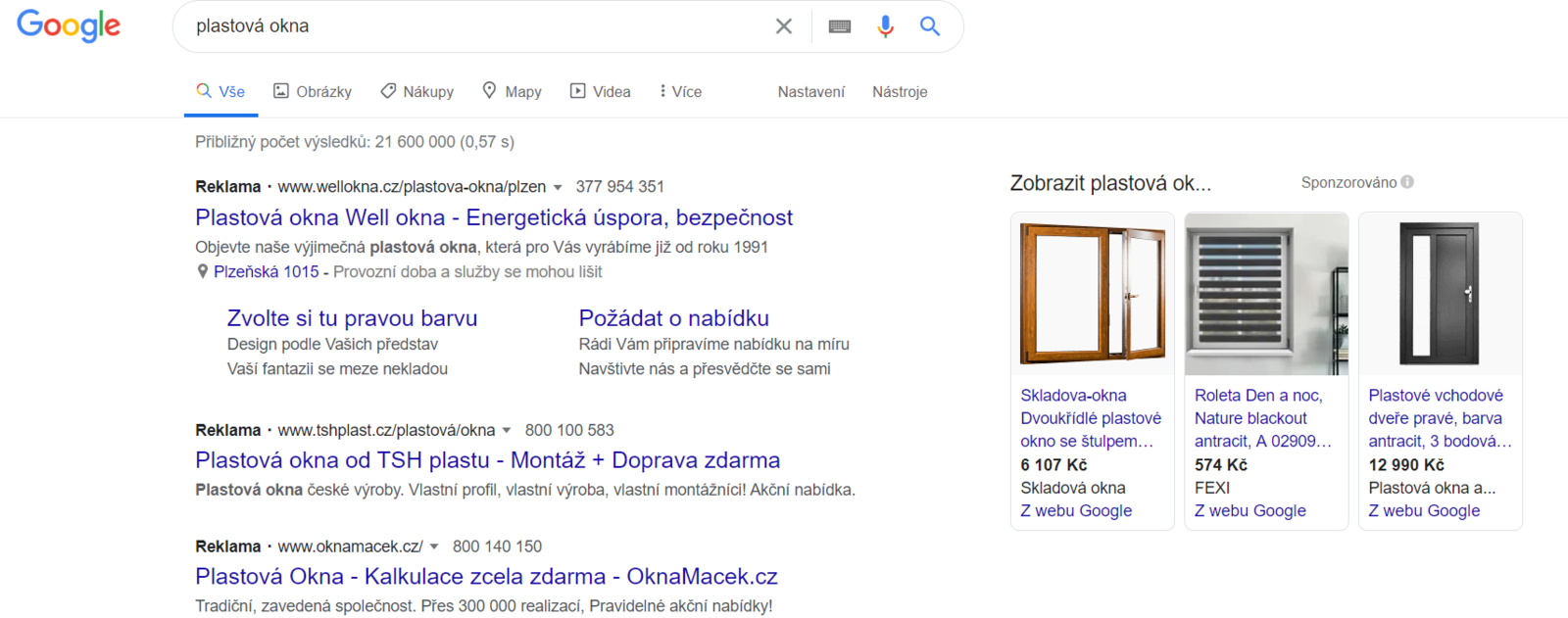Open the on-screen keyboard icon

click(x=840, y=26)
